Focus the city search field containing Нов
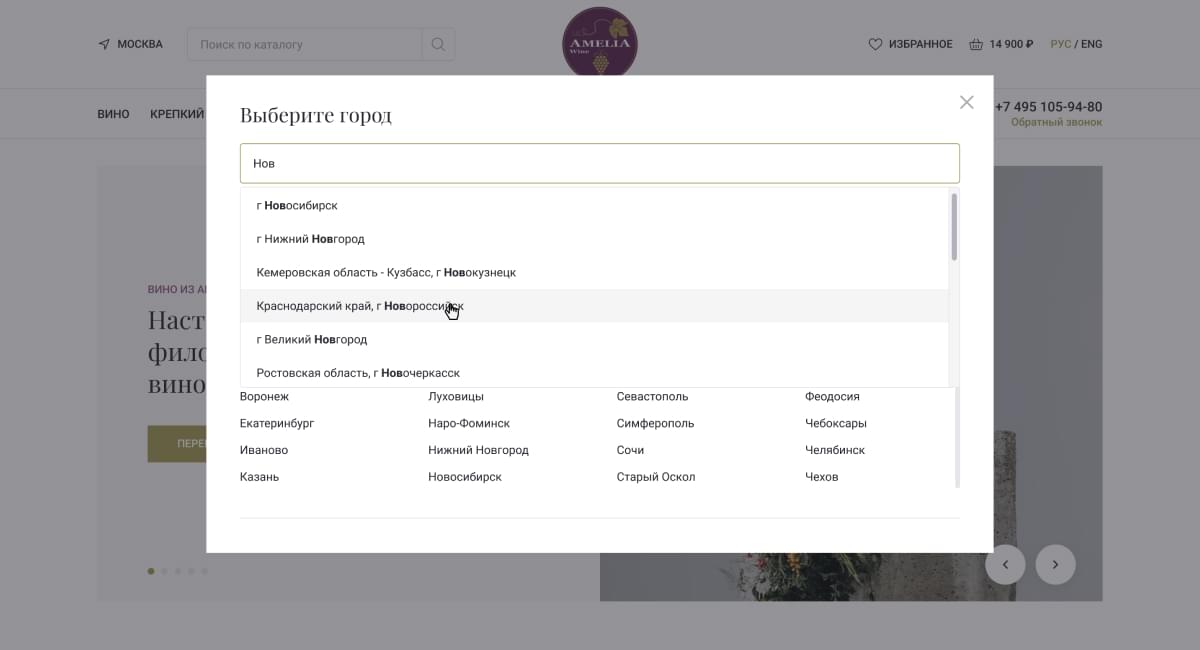The image size is (1200, 650). [600, 163]
